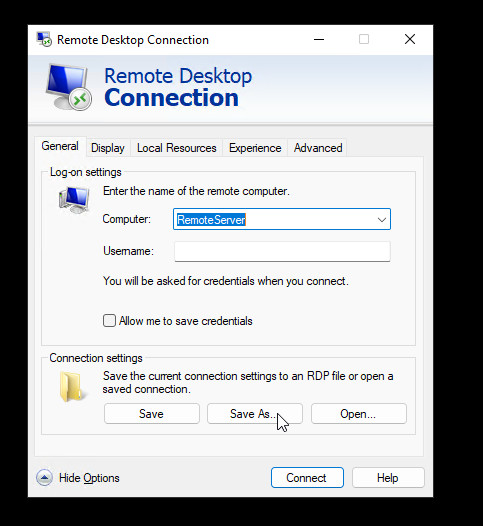This screenshot has width=483, height=526.
Task: Go to the Advanced tab
Action: (x=318, y=148)
